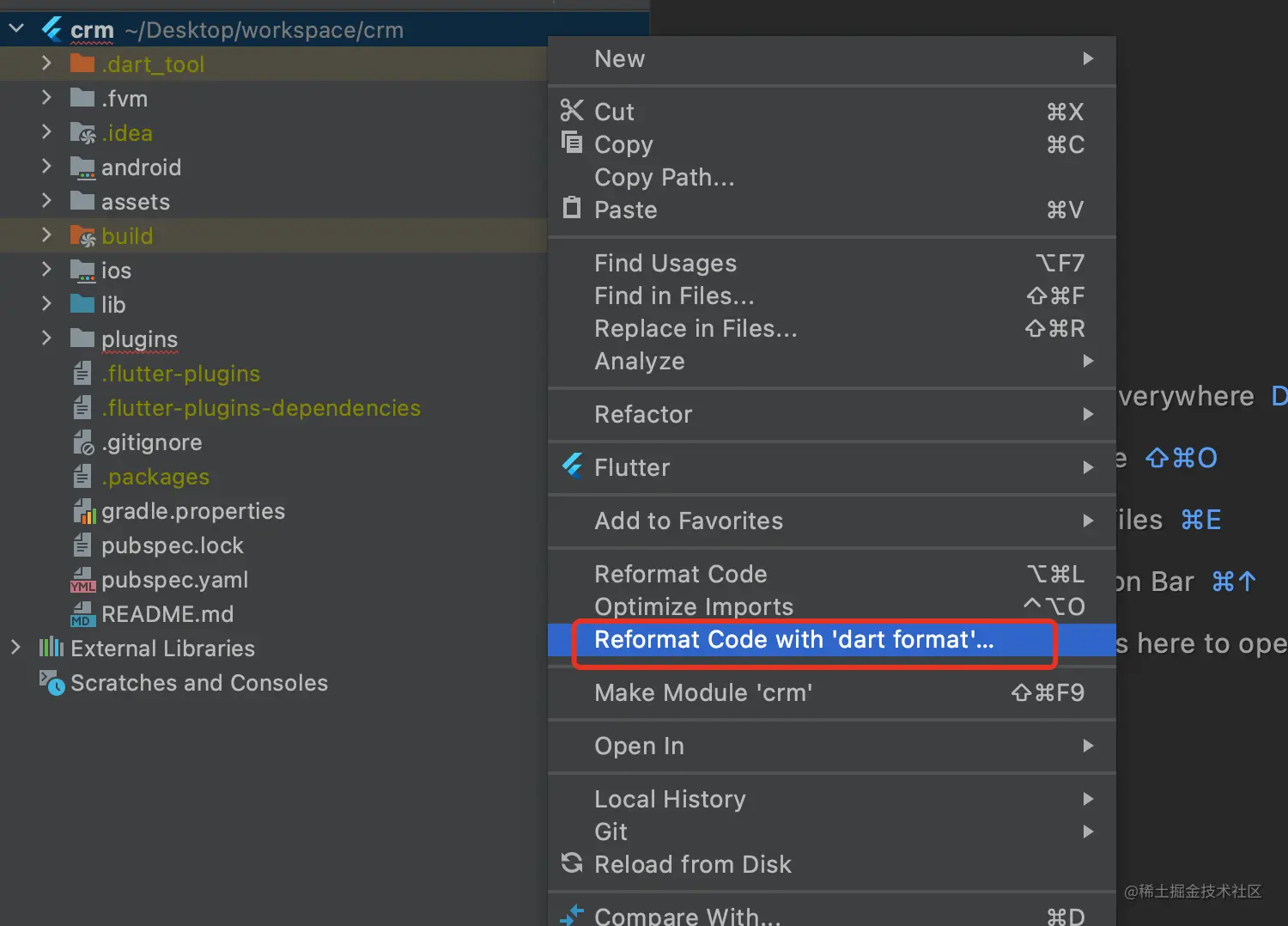Viewport: 1288px width, 926px height.
Task: Select the README.md file name
Action: point(167,614)
